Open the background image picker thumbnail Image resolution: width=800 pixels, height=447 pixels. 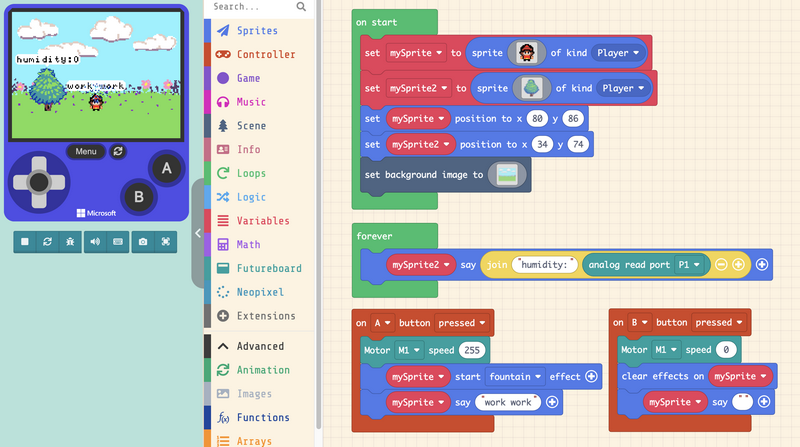tap(508, 174)
